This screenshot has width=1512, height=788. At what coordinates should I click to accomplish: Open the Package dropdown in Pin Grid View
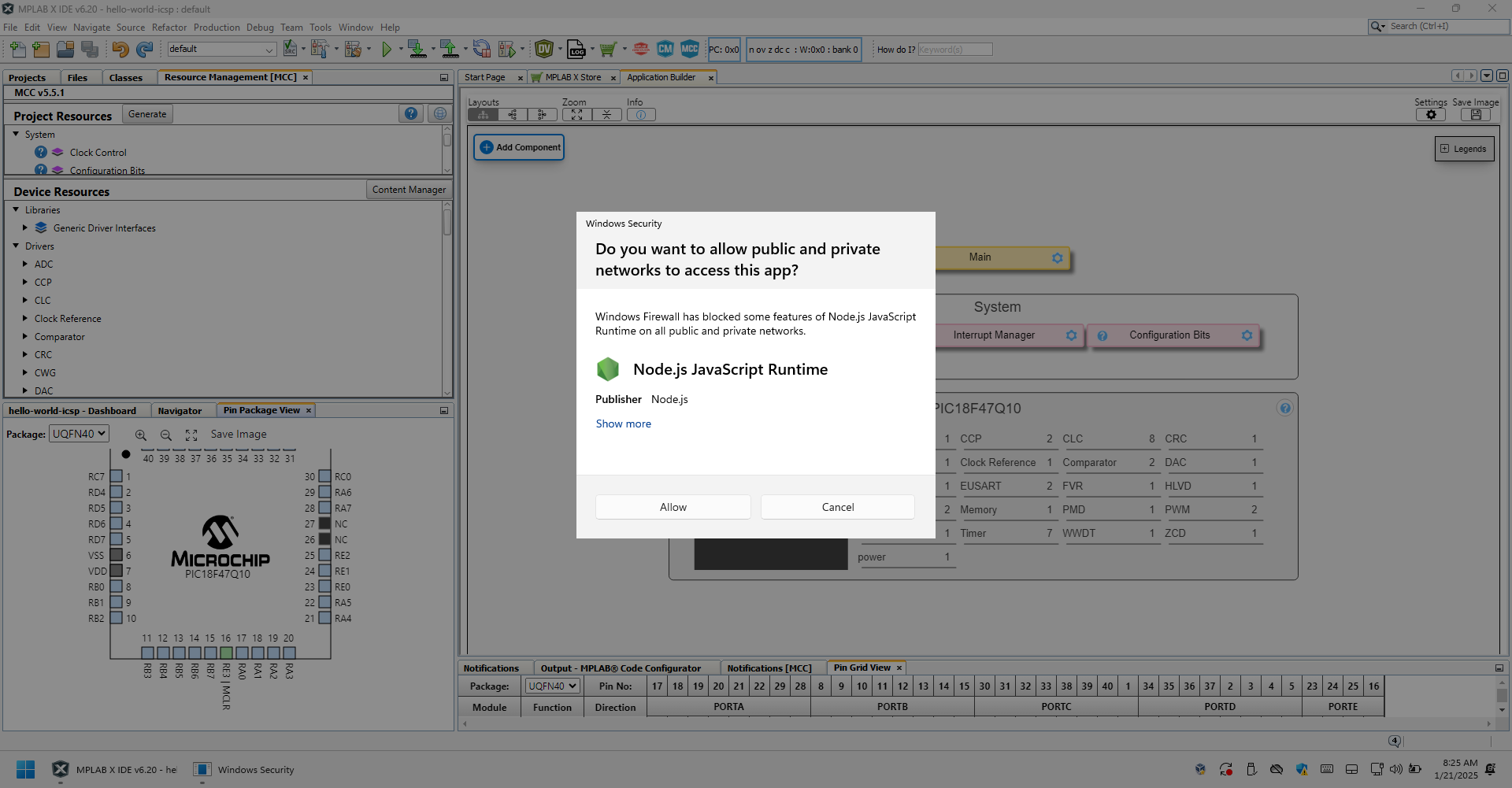[553, 686]
